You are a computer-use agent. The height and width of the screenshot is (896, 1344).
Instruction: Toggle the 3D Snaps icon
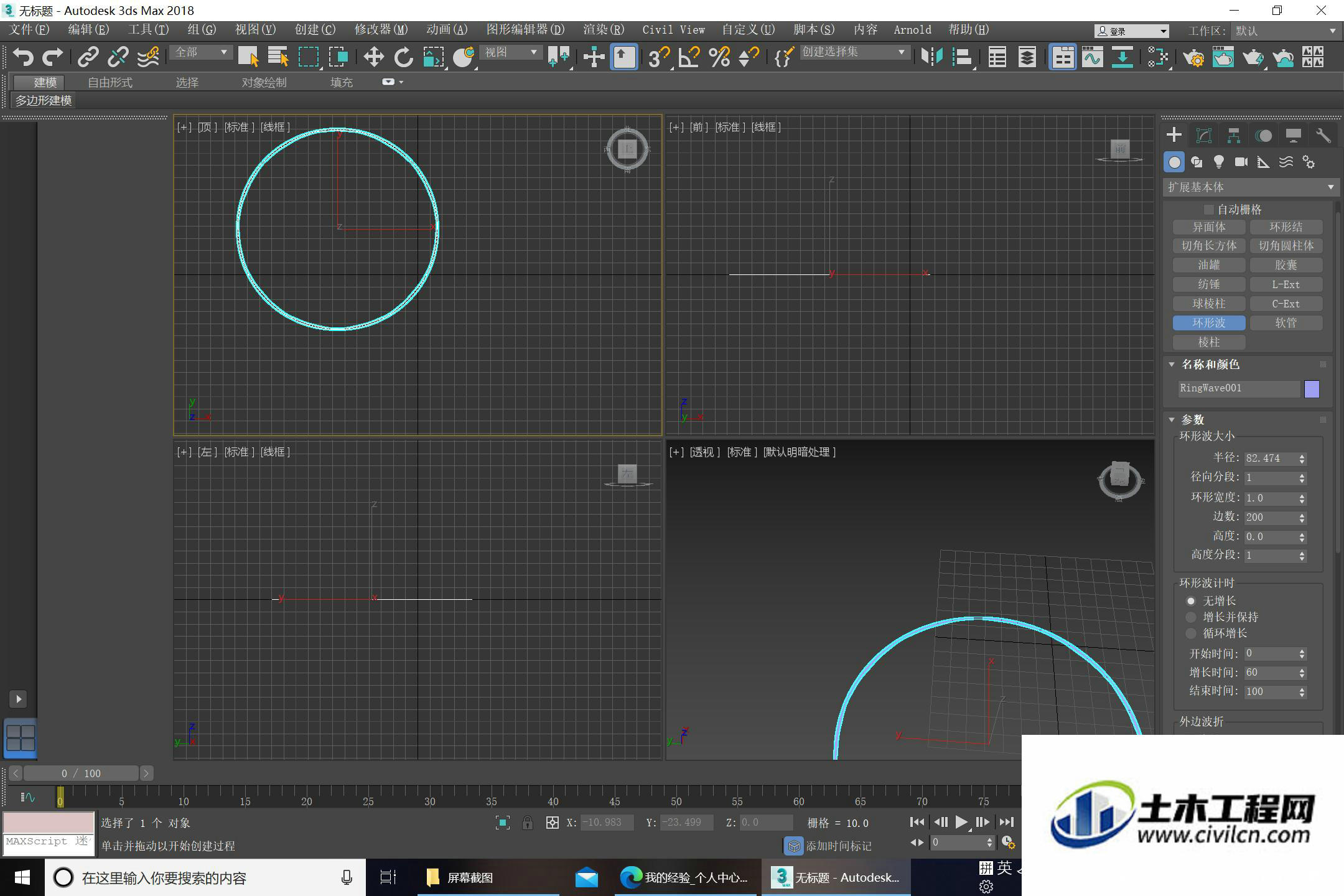pyautogui.click(x=658, y=57)
